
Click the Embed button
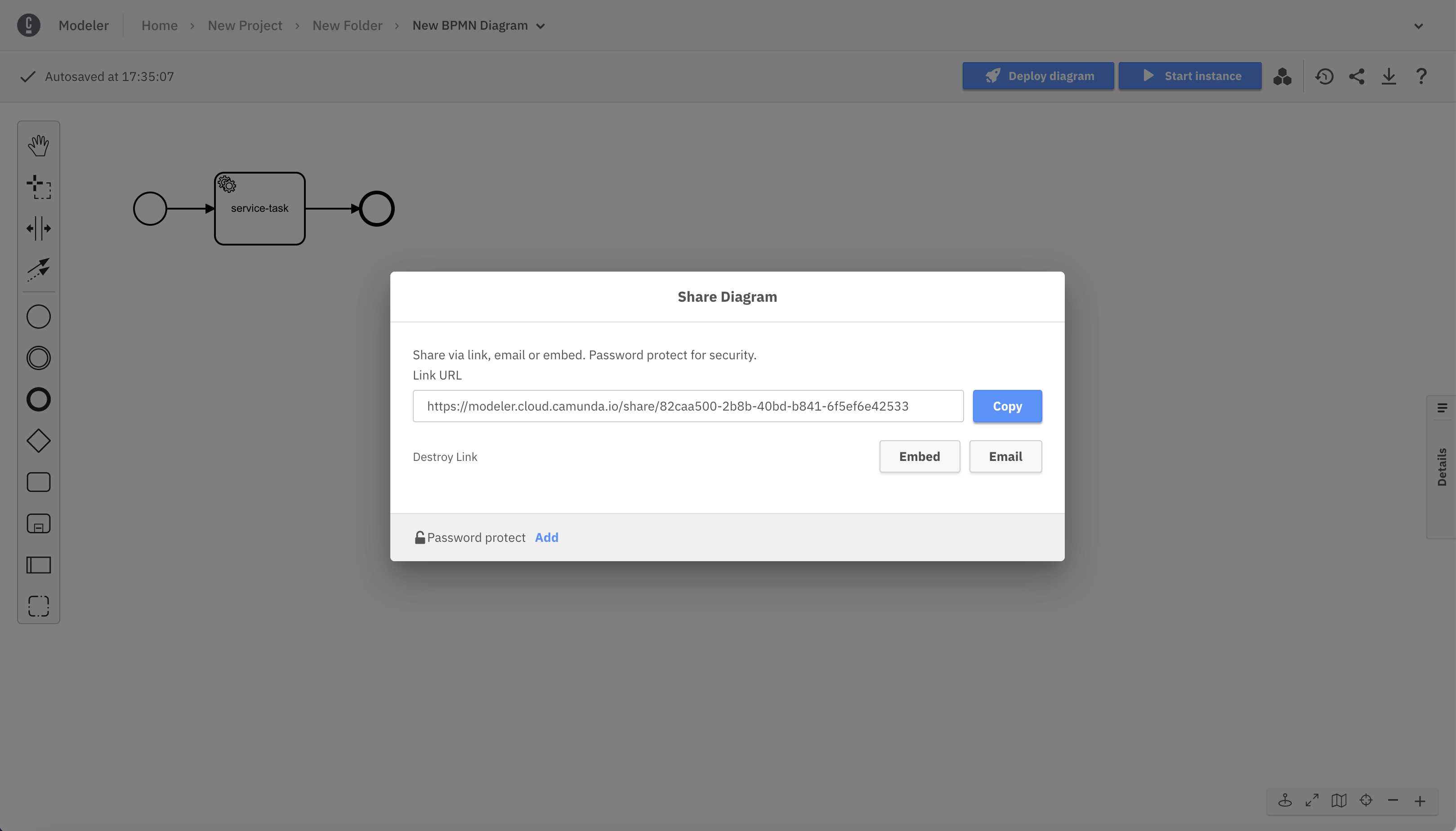(x=919, y=456)
